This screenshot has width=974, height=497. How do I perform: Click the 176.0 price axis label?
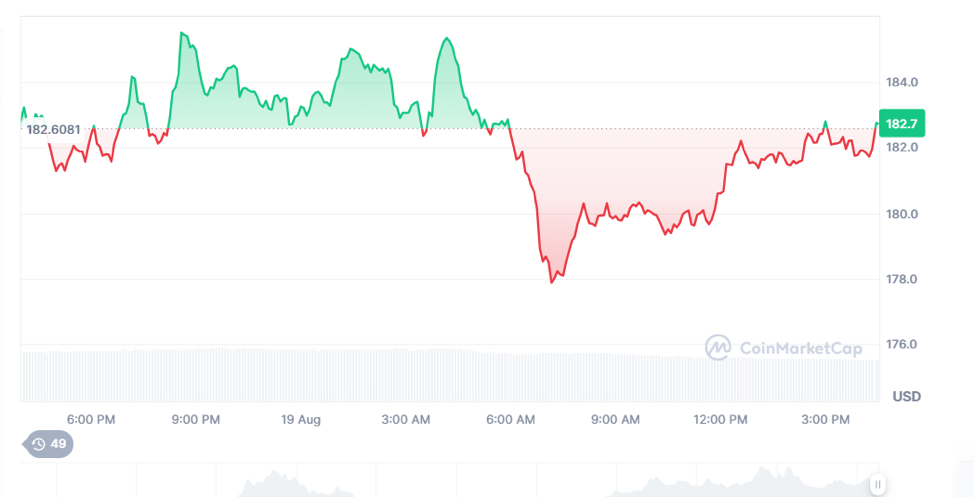(x=901, y=345)
